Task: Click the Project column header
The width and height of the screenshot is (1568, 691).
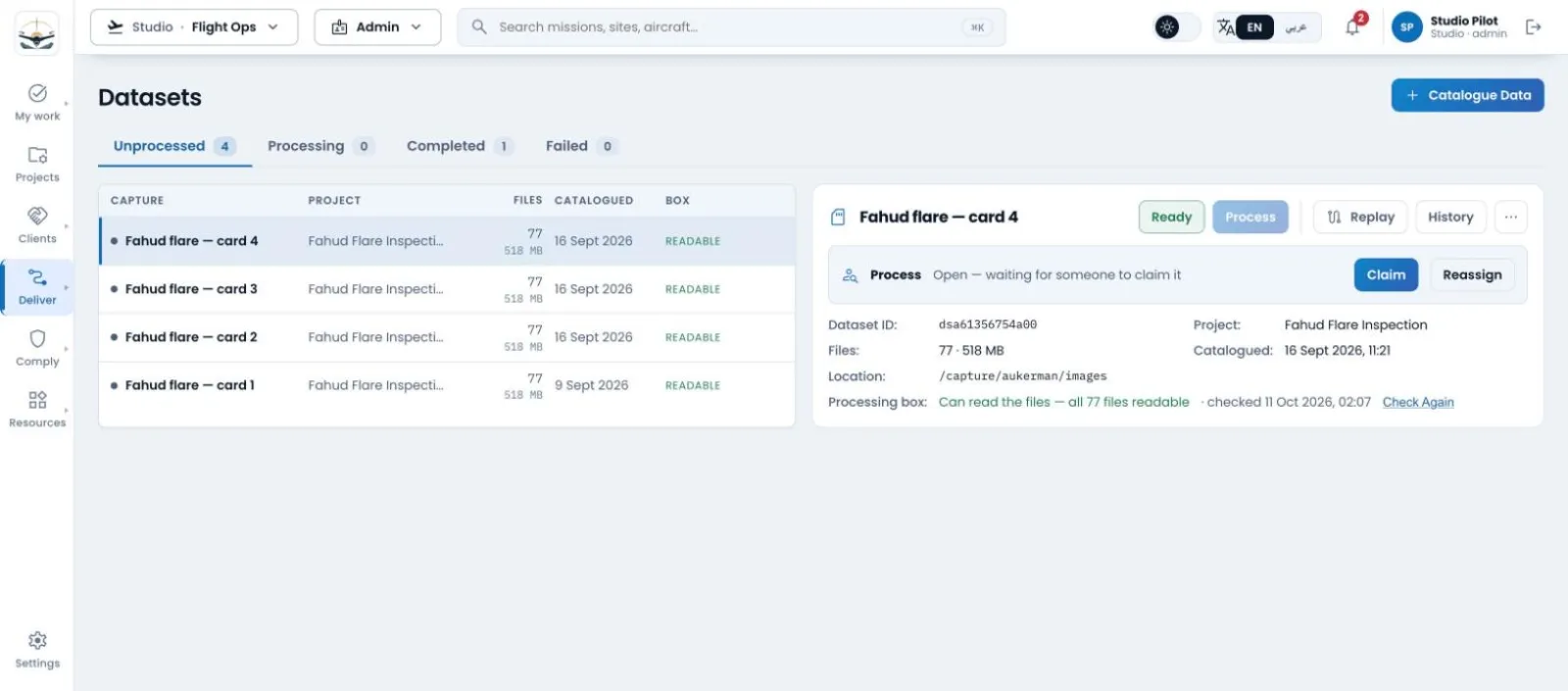Action: pos(334,200)
